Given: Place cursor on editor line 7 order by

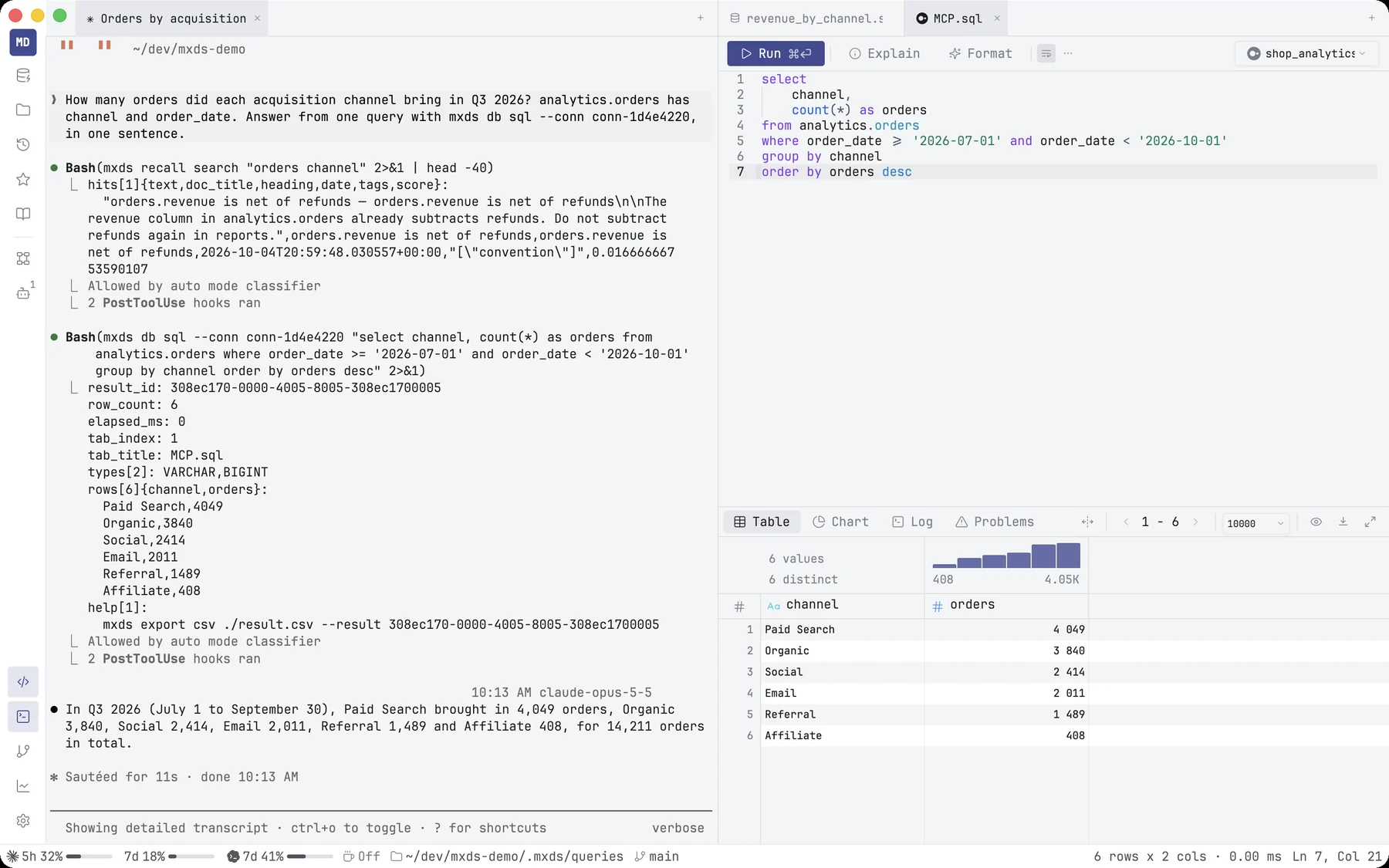Looking at the screenshot, I should point(791,172).
